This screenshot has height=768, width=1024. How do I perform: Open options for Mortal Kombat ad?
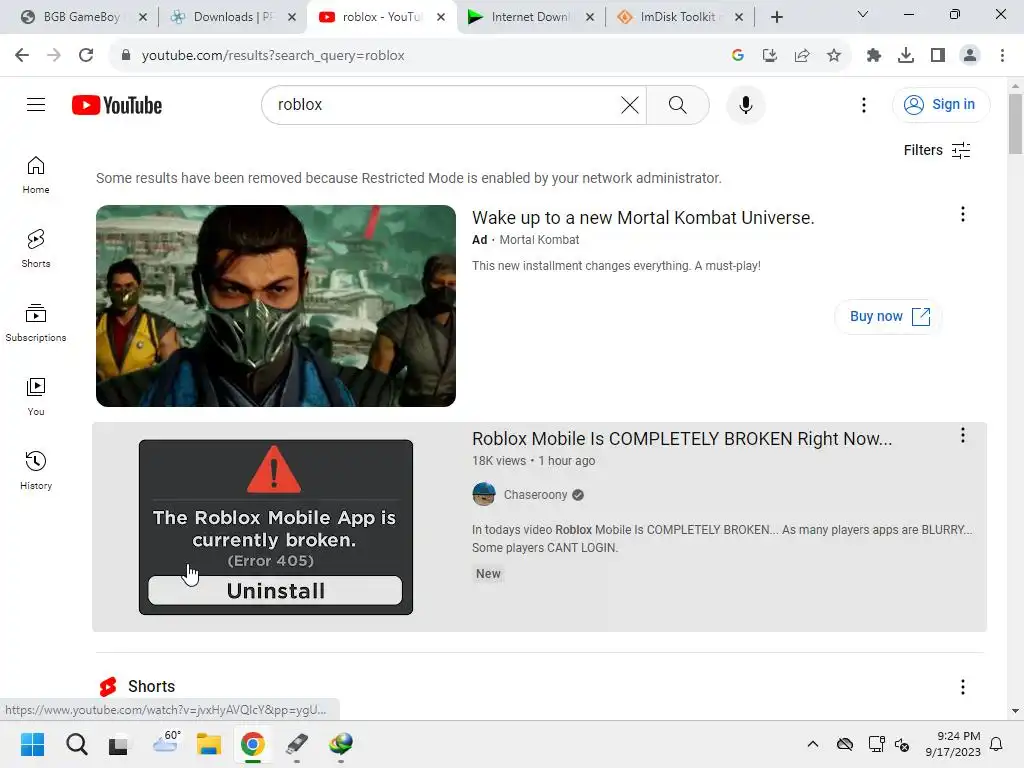pyautogui.click(x=963, y=214)
